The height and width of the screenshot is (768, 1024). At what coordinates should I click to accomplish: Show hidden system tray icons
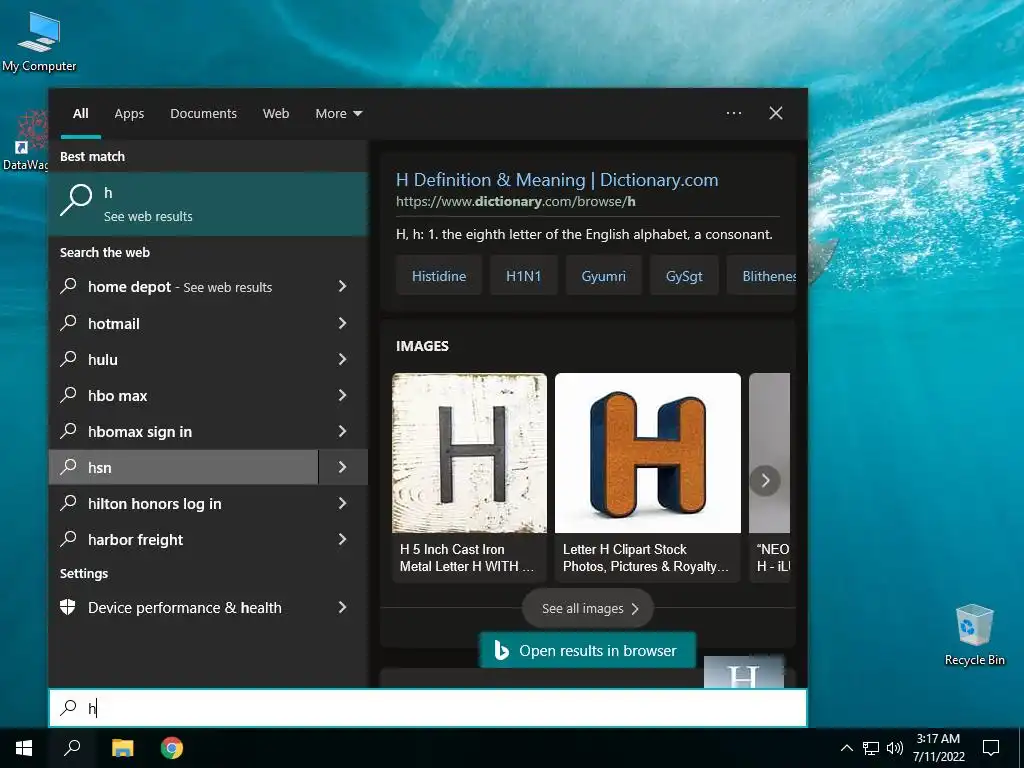[846, 748]
